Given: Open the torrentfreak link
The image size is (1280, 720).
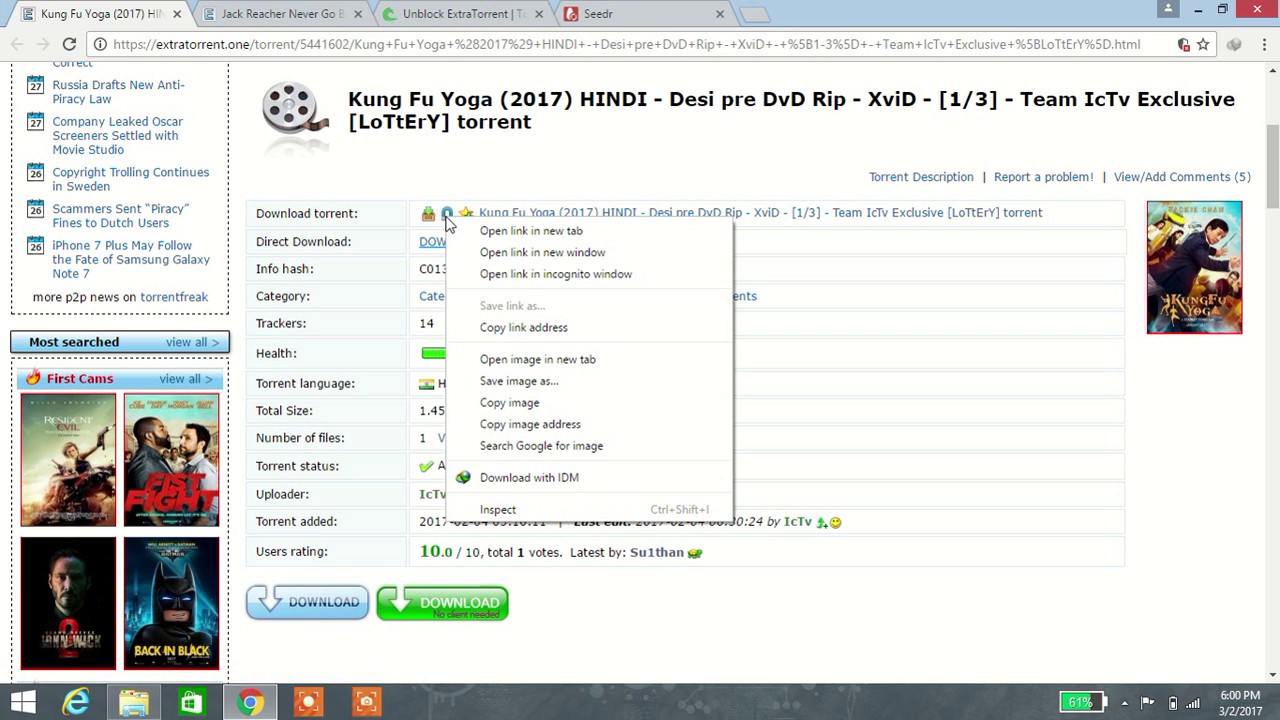Looking at the screenshot, I should [174, 297].
